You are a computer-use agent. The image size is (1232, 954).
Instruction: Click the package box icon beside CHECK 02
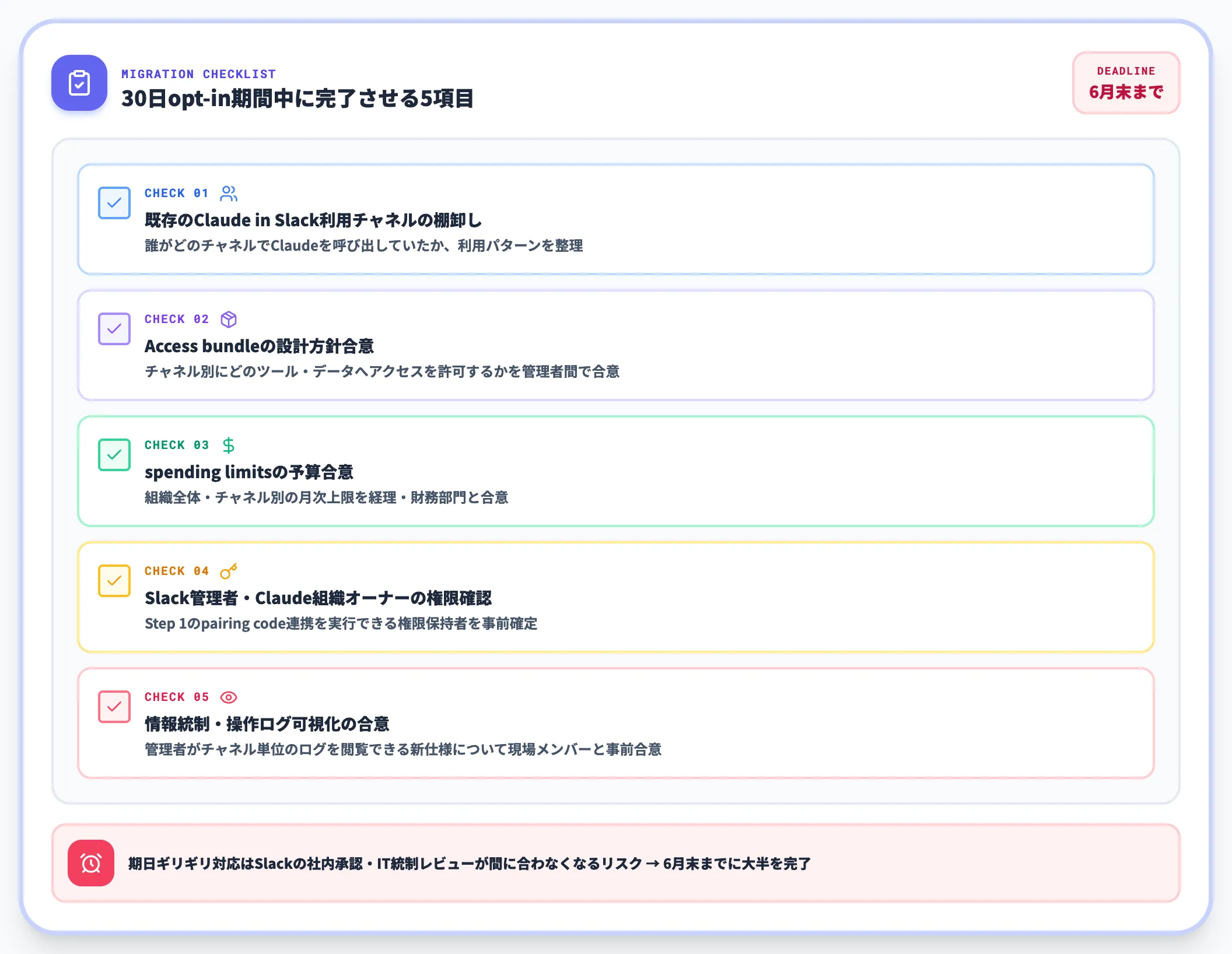coord(229,319)
